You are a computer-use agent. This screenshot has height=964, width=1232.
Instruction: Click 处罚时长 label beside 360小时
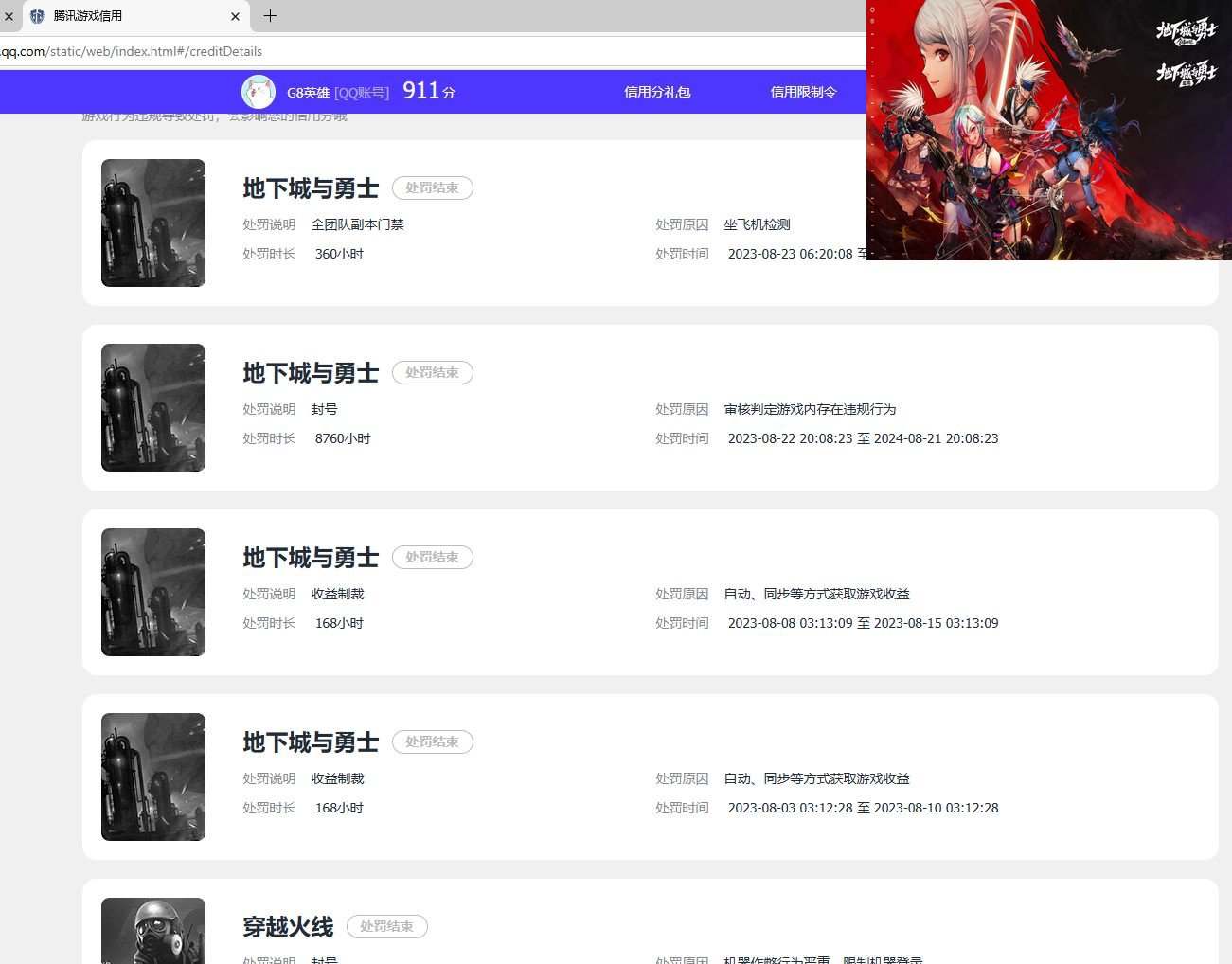(x=269, y=254)
